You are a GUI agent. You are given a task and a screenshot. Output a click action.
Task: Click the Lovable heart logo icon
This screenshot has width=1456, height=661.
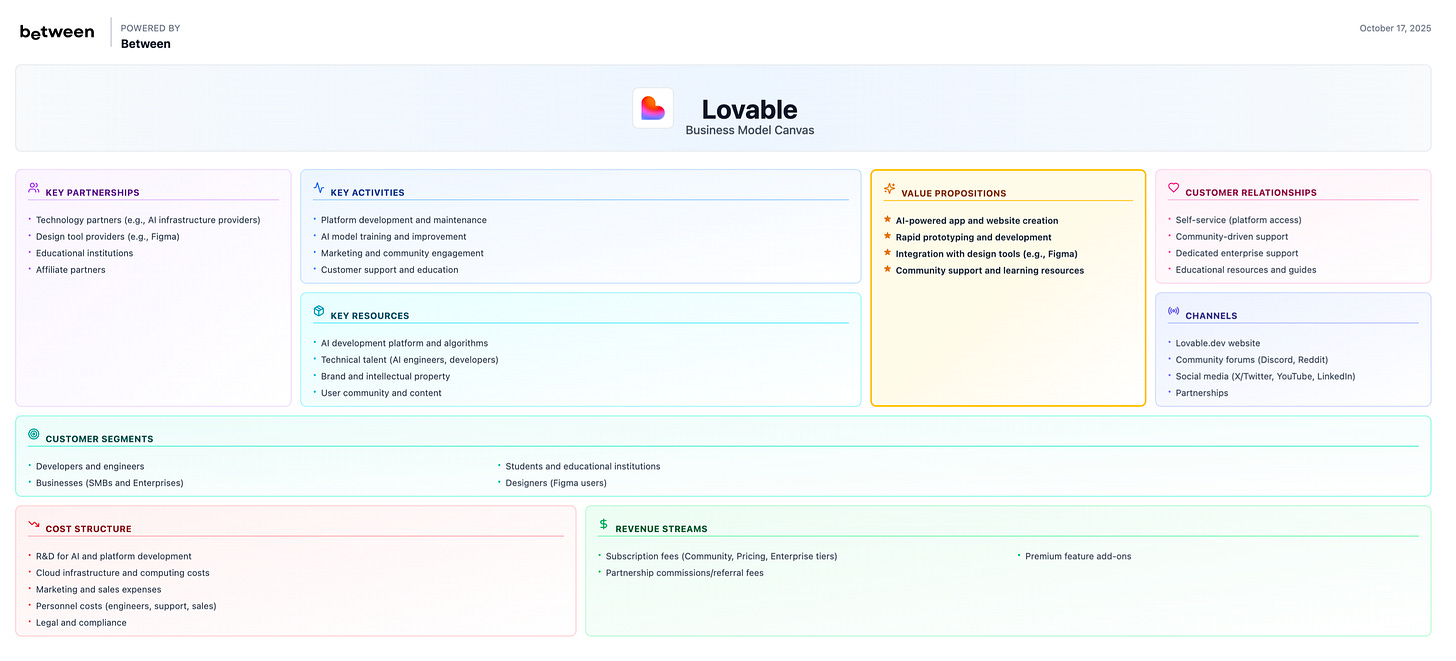(653, 108)
